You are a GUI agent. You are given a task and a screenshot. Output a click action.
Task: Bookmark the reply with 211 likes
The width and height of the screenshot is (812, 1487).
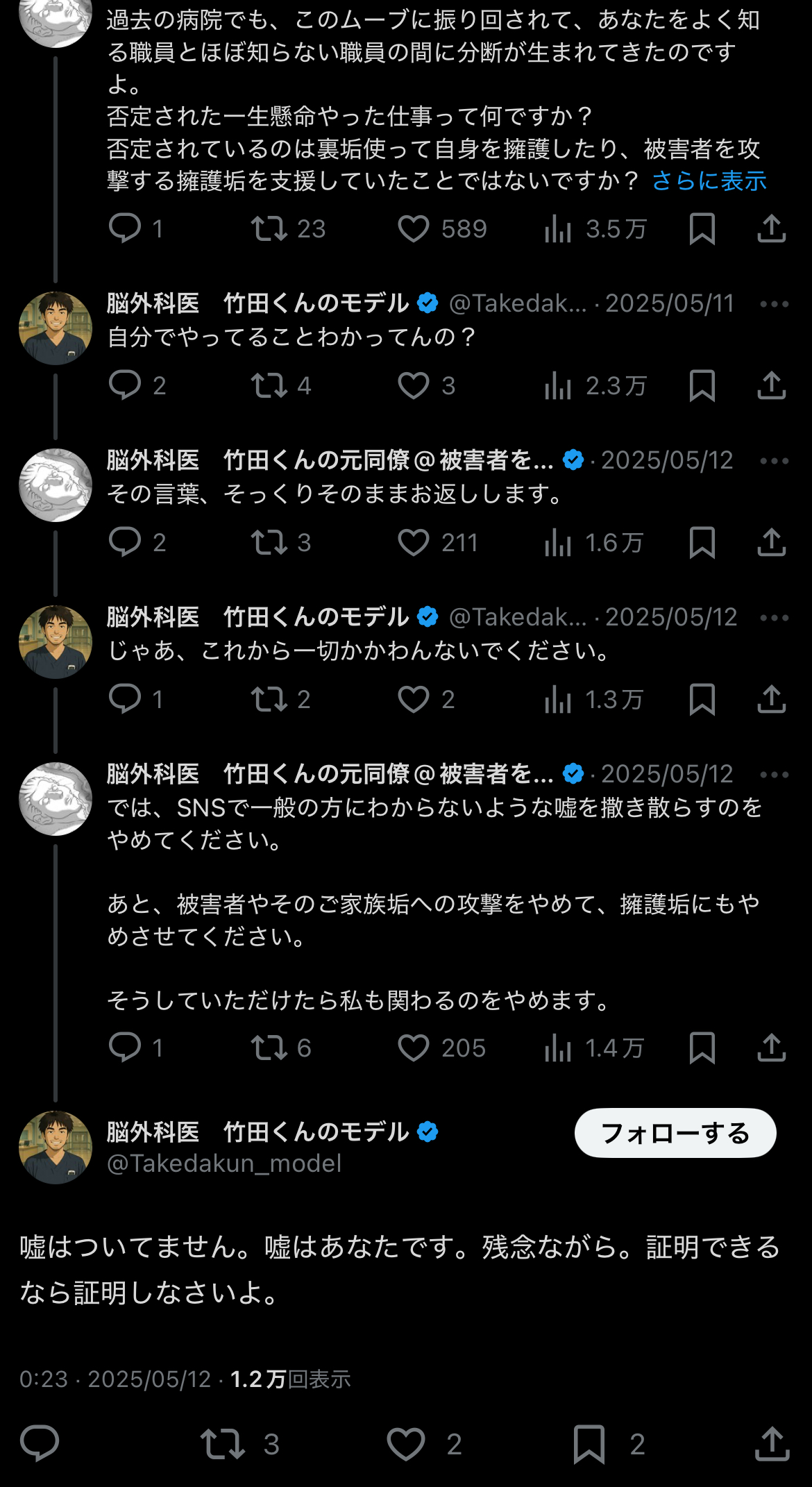[702, 542]
